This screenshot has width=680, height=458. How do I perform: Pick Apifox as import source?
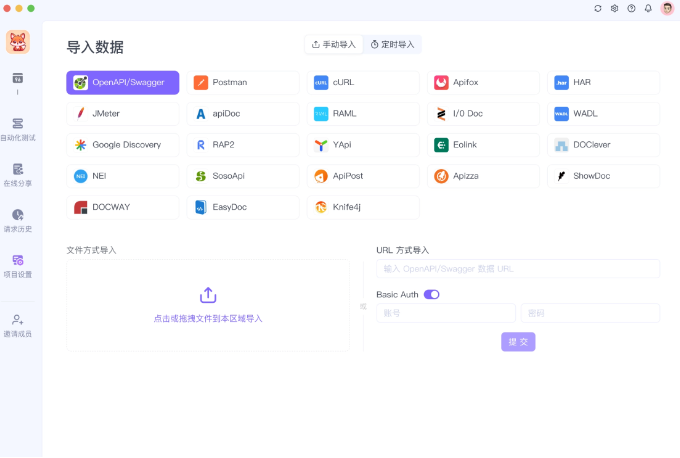click(x=483, y=82)
